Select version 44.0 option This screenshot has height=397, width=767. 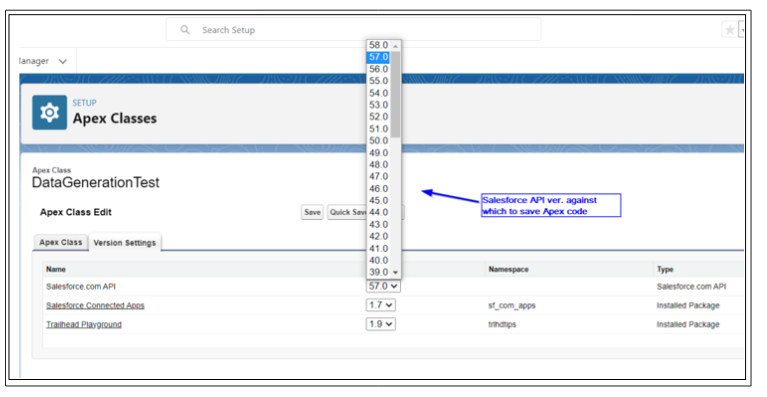[x=379, y=212]
